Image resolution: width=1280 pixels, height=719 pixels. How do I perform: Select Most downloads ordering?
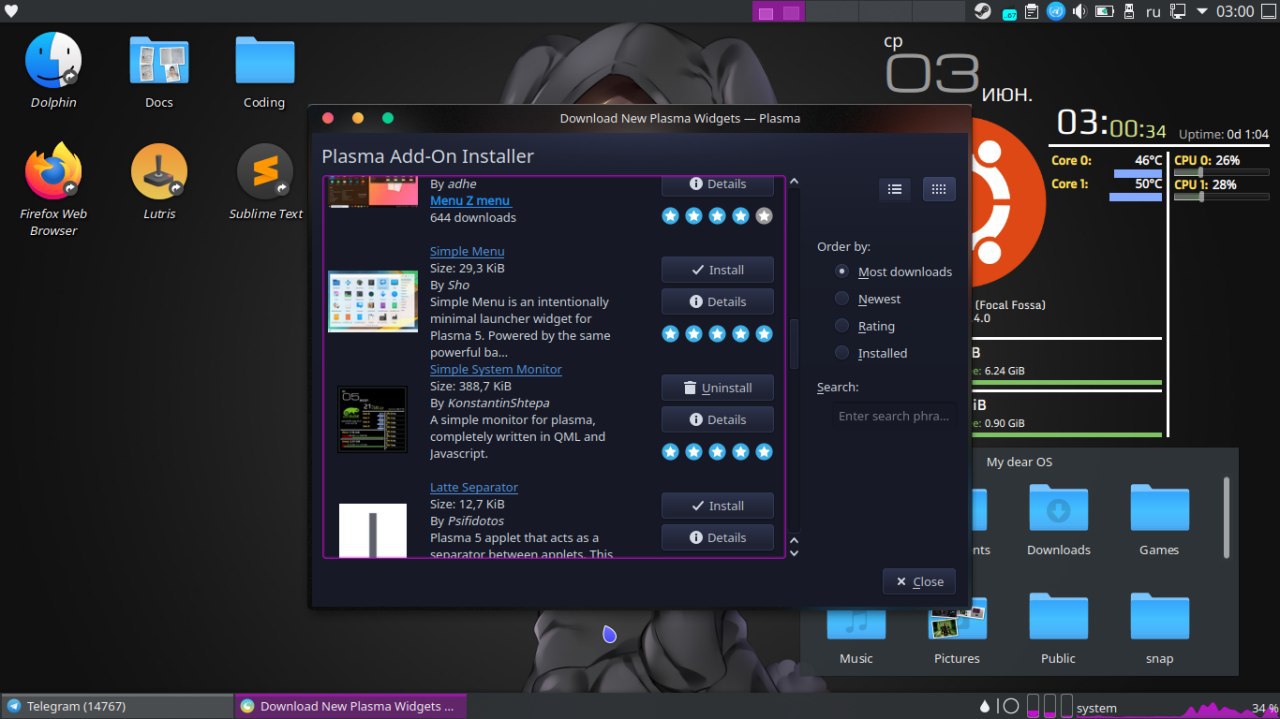(x=894, y=271)
